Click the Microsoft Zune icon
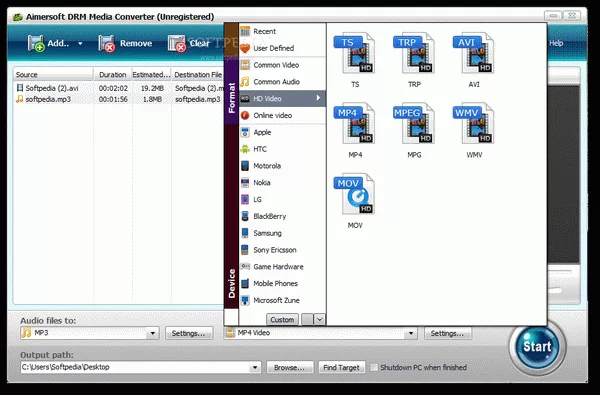600x395 pixels. (x=245, y=300)
